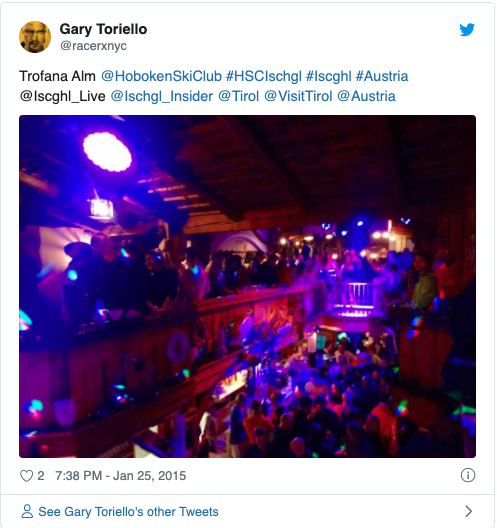Click the like count number 2
Viewport: 497px width, 528px height.
pyautogui.click(x=41, y=476)
